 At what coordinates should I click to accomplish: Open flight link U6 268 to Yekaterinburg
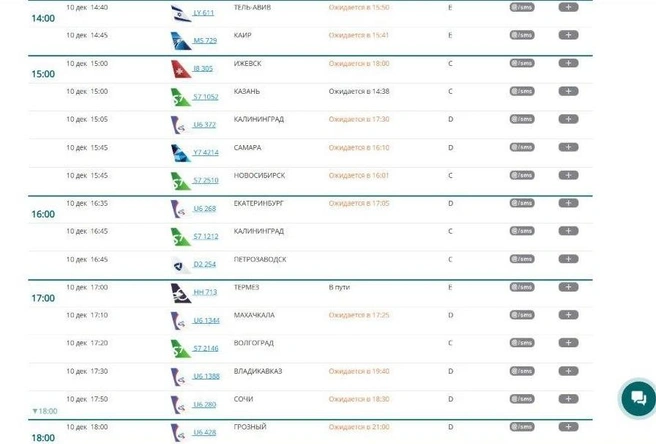click(204, 209)
